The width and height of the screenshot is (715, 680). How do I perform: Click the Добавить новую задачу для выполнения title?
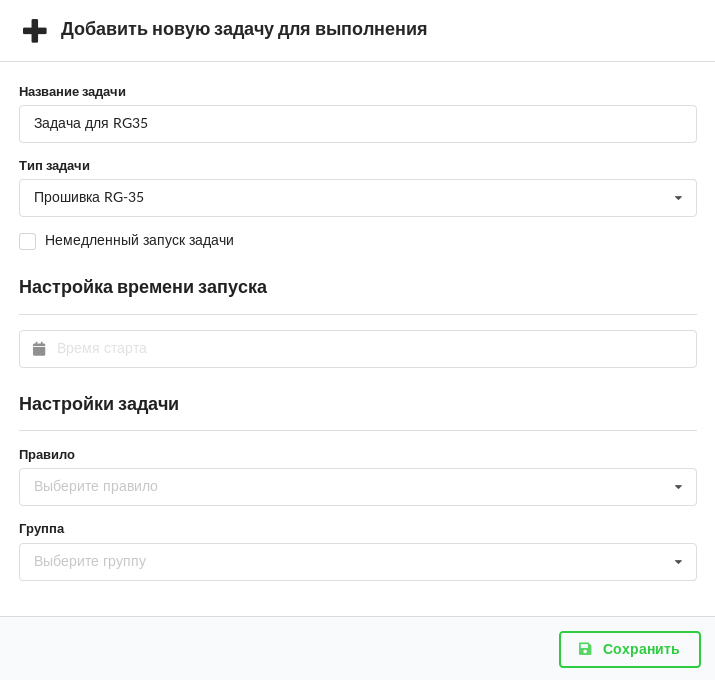(x=244, y=29)
